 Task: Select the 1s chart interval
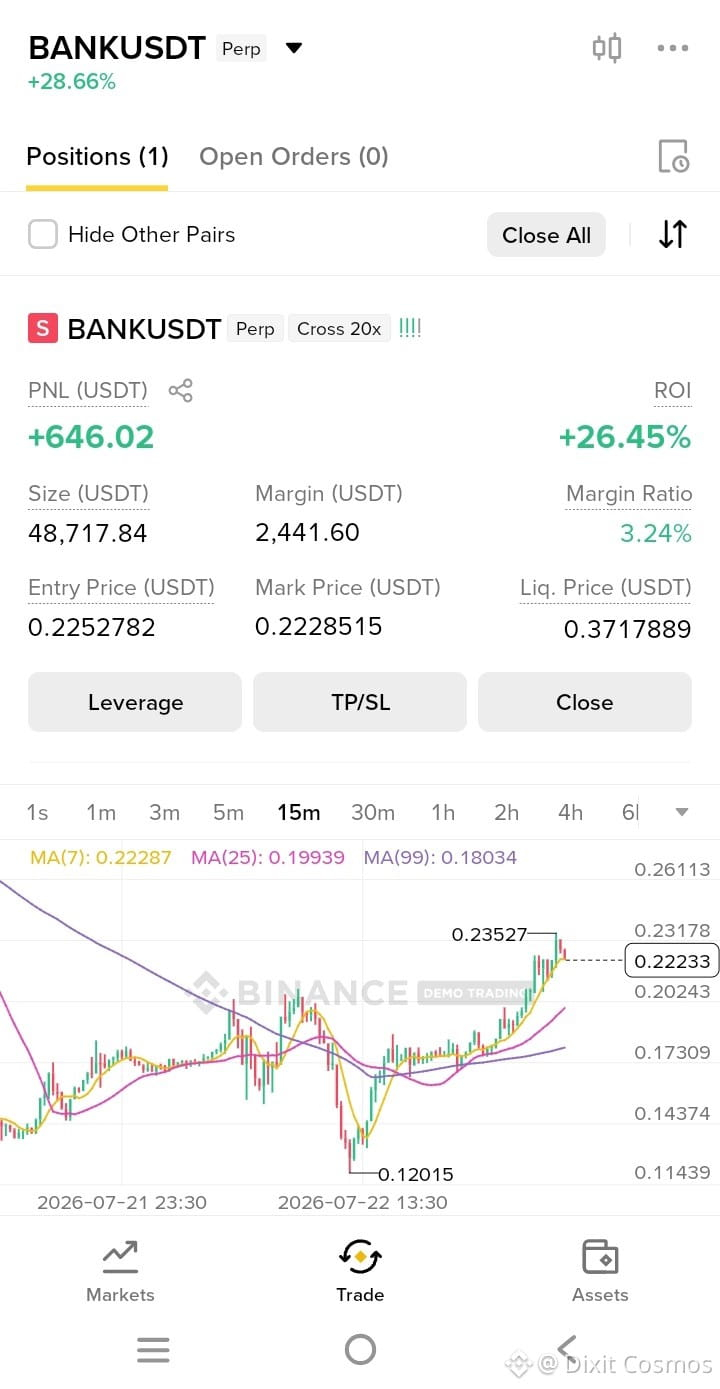coord(37,812)
